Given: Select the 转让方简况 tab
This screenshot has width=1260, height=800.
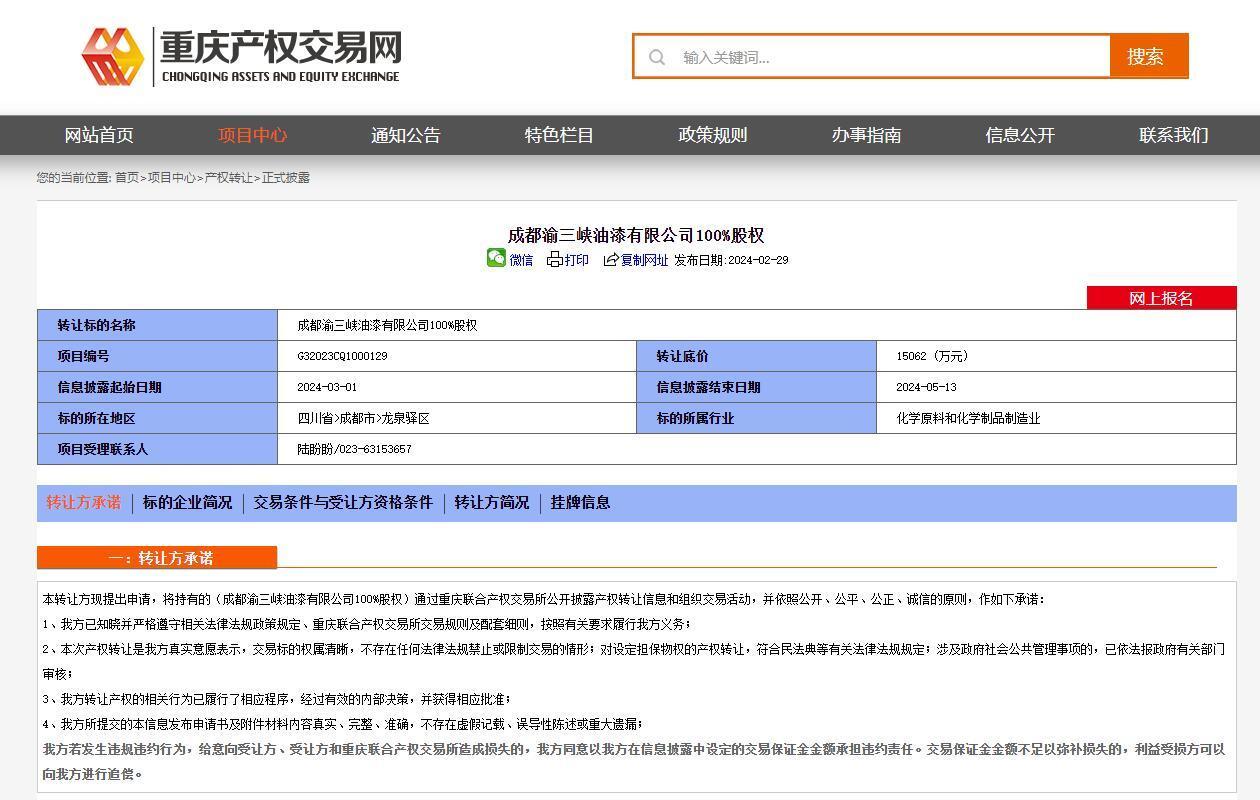Looking at the screenshot, I should pos(489,503).
